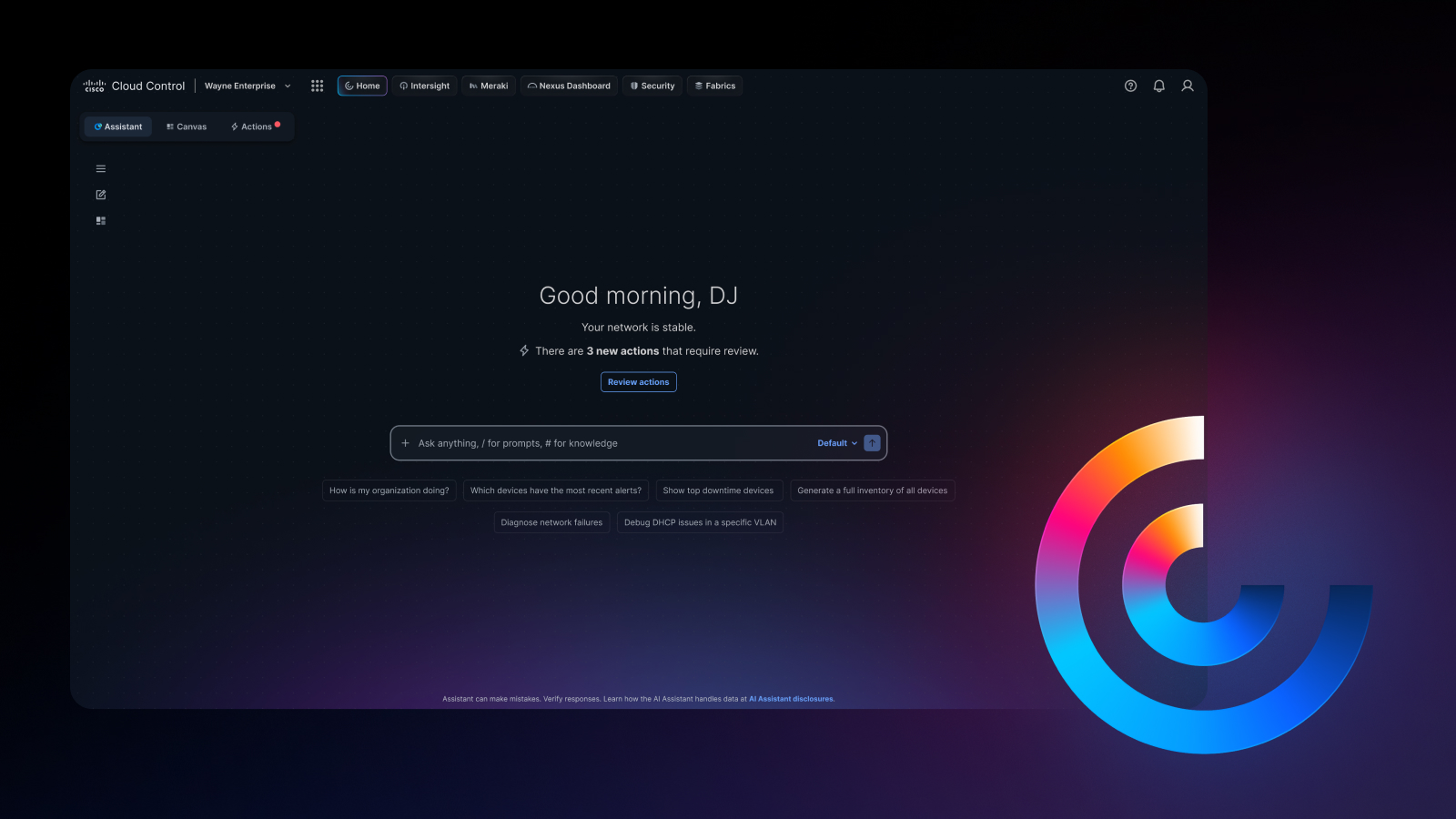This screenshot has width=1456, height=819.
Task: Go to the Home tab
Action: pos(362,86)
